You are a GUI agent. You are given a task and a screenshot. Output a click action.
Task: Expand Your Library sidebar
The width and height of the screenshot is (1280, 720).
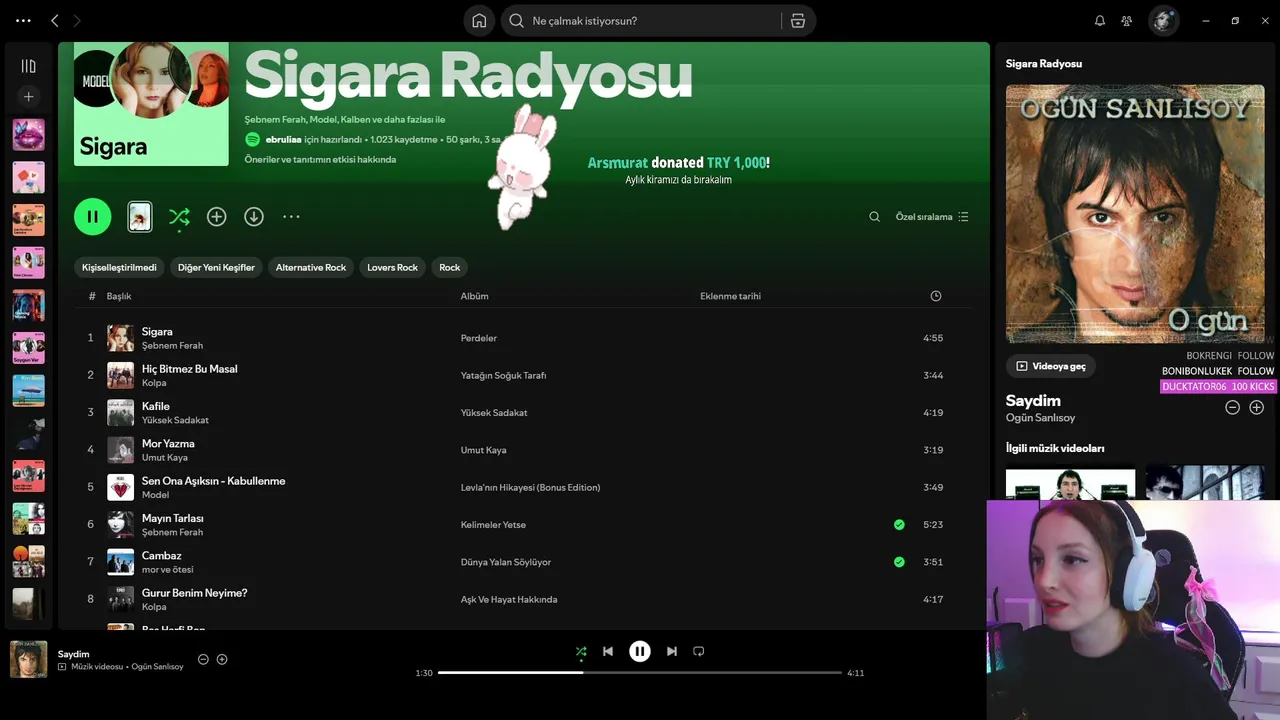(28, 66)
